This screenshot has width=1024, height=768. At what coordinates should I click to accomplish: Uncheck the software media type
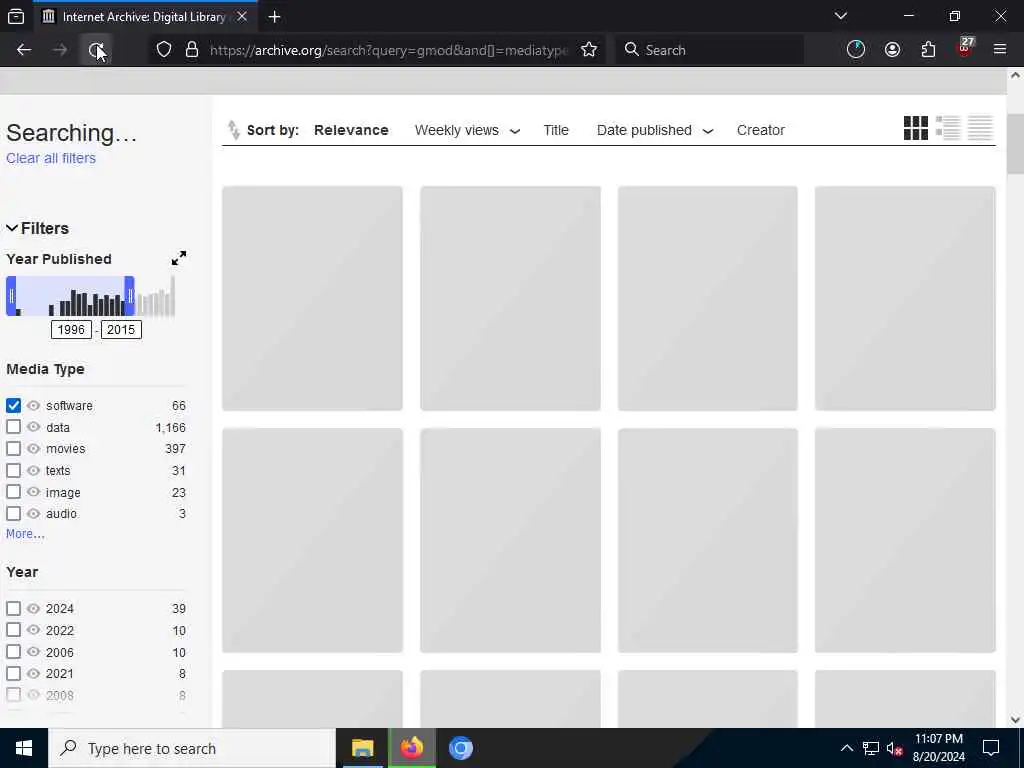[x=13, y=406]
